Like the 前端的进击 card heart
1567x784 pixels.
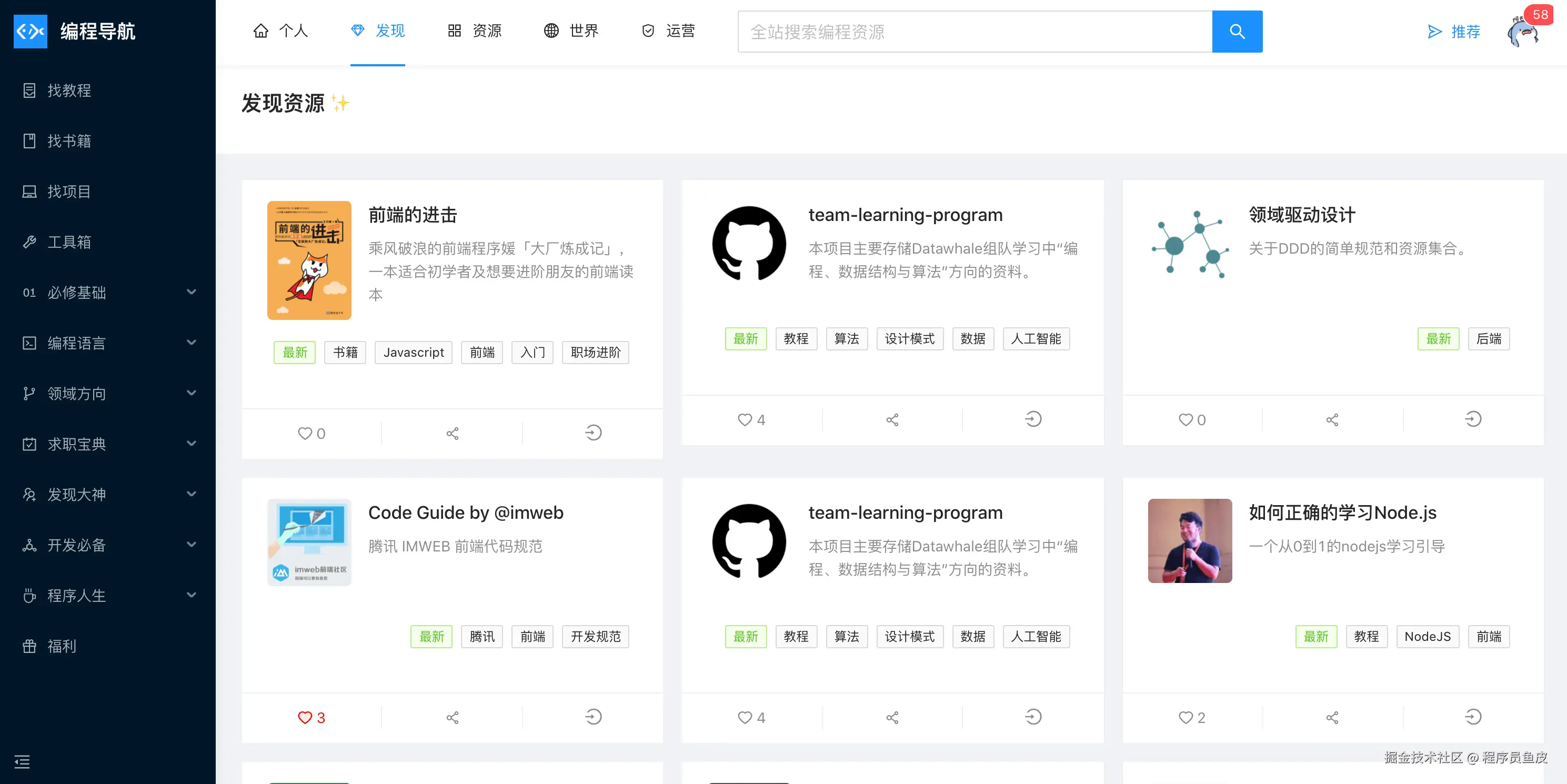pos(305,433)
